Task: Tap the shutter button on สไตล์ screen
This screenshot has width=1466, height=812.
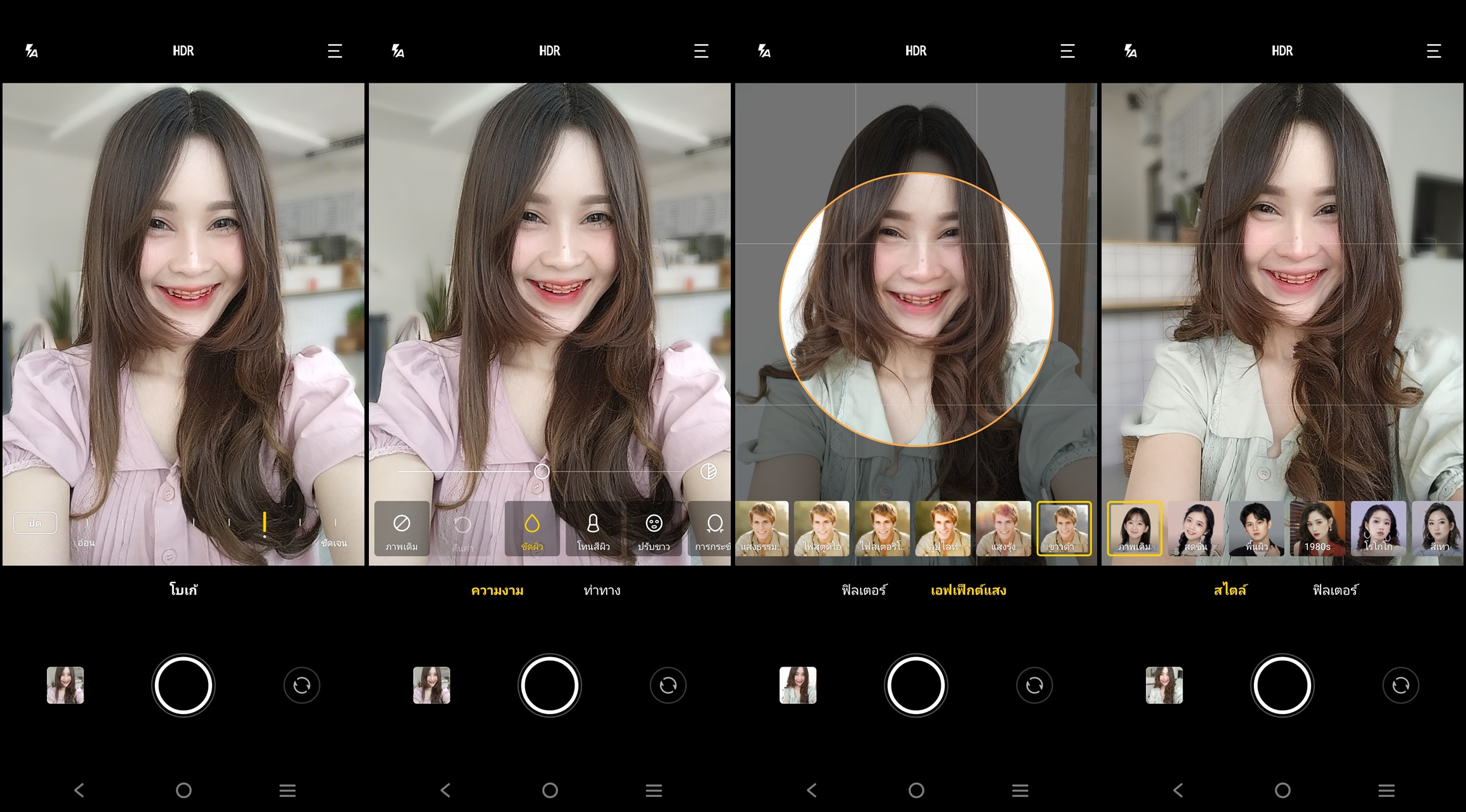Action: tap(1283, 686)
